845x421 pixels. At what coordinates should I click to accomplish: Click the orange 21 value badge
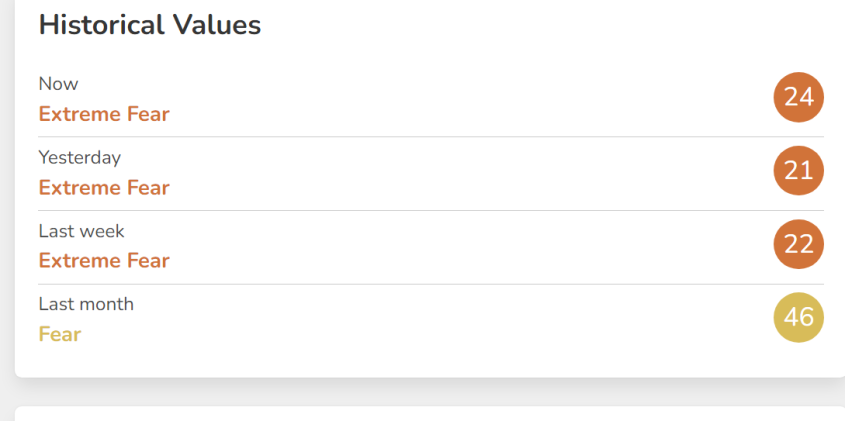click(799, 170)
